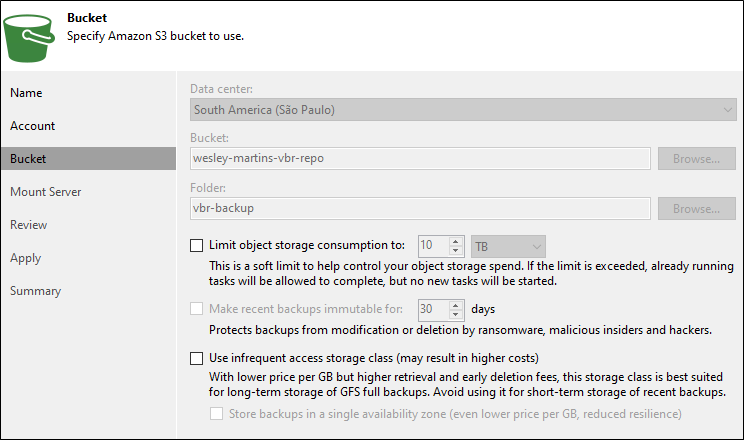Image resolution: width=744 pixels, height=440 pixels.
Task: Open the Mount Server step
Action: tap(46, 192)
